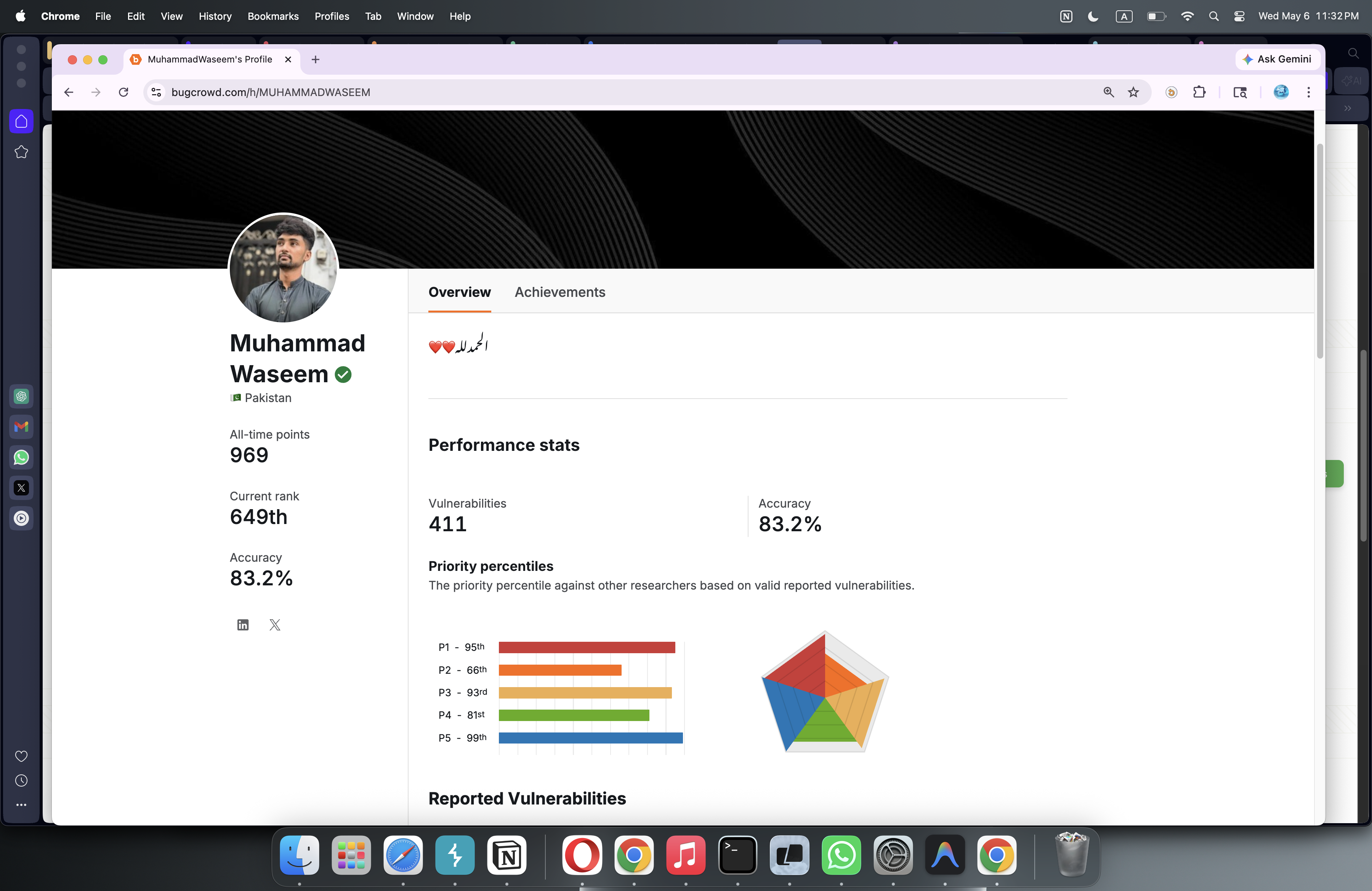Open the Bookmarks menu
The width and height of the screenshot is (1372, 891).
[273, 16]
